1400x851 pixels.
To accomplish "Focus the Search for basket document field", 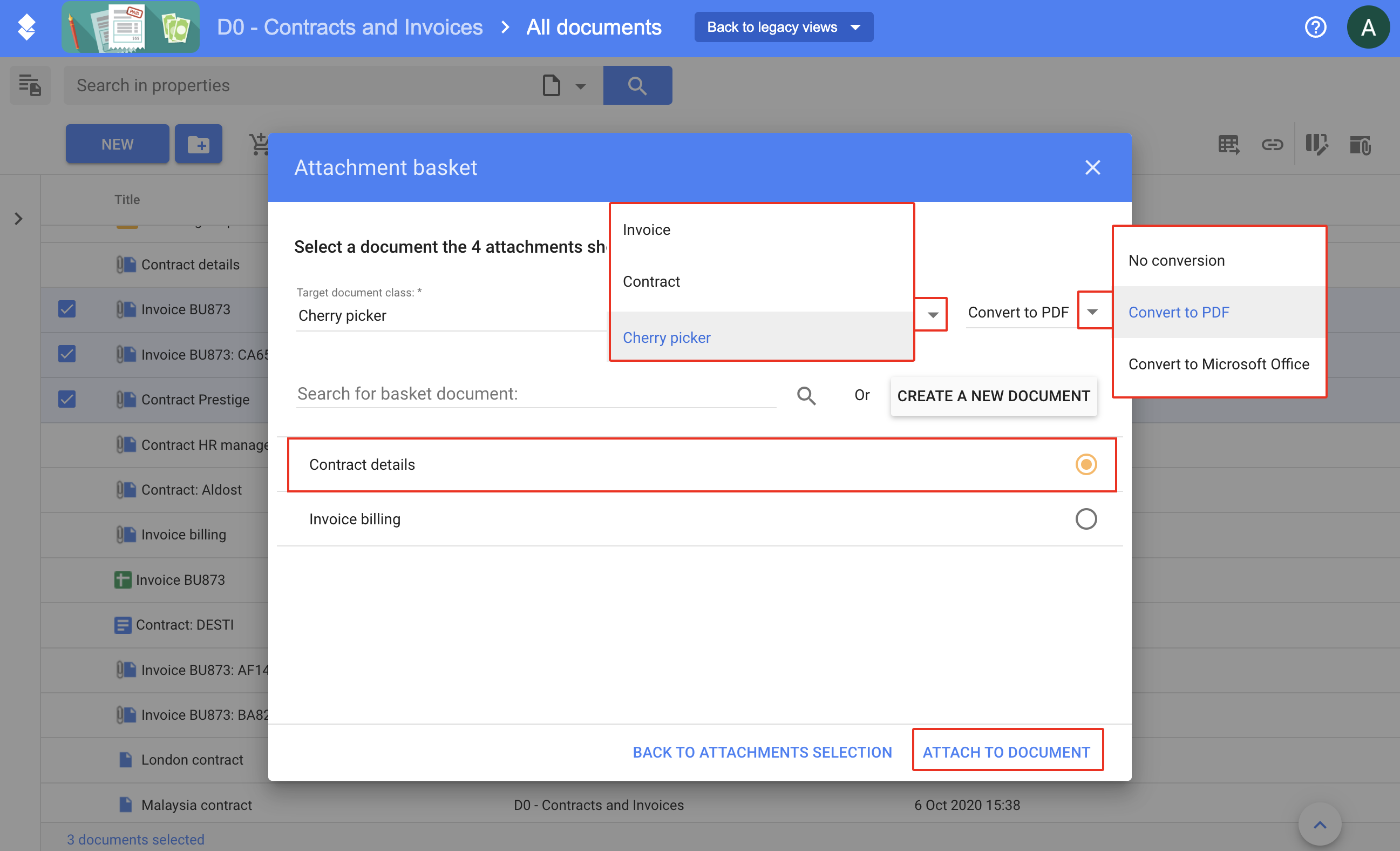I will 536,394.
